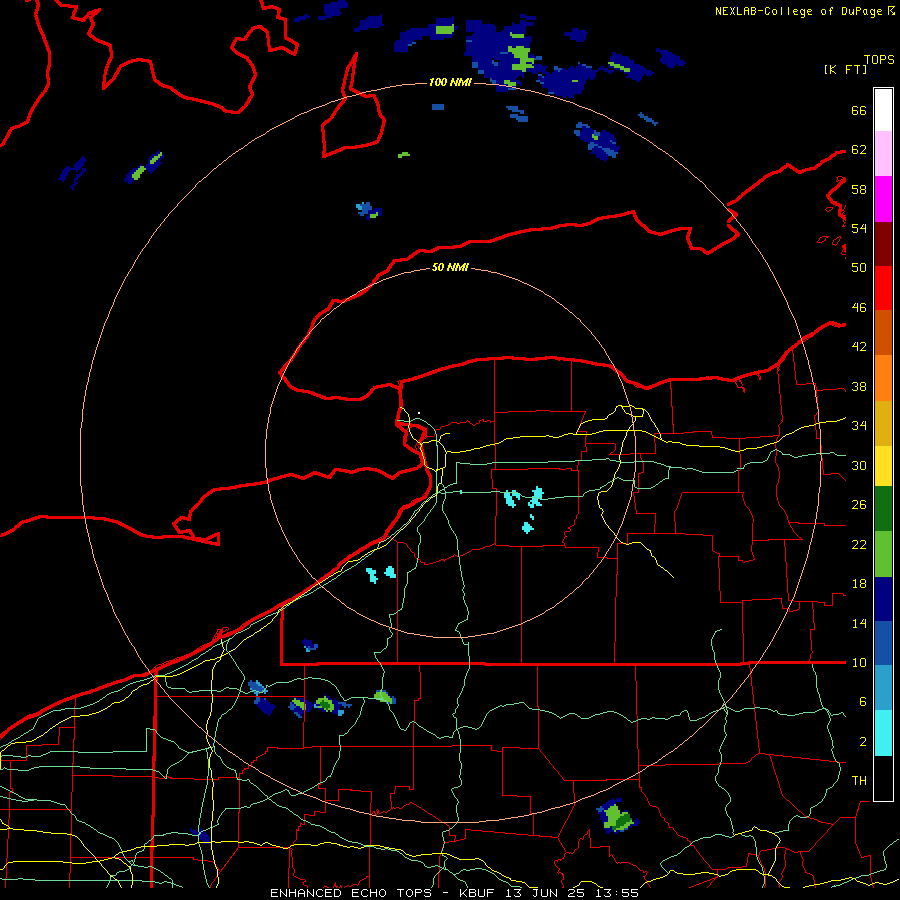Pick the legend value 38

tap(859, 387)
